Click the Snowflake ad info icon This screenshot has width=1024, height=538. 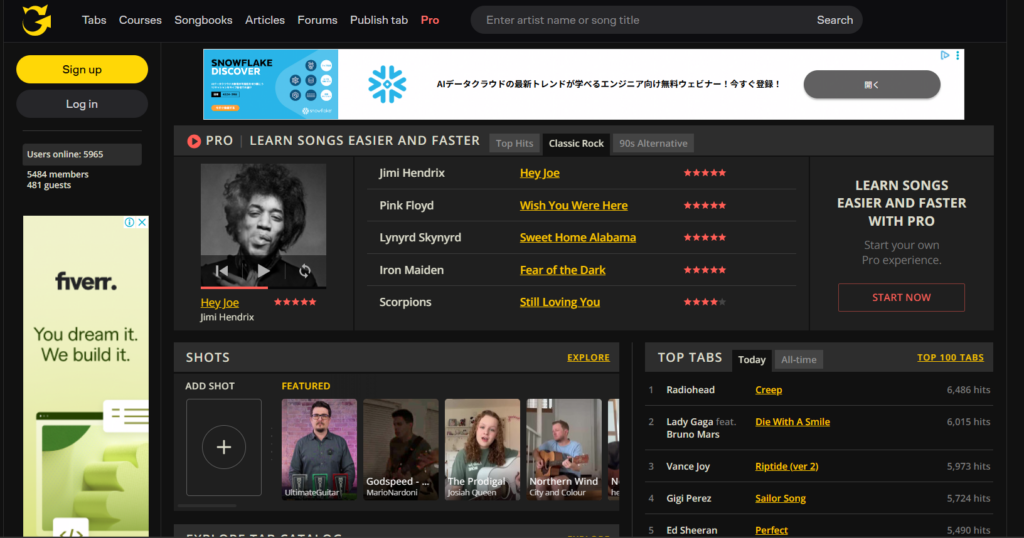[944, 56]
